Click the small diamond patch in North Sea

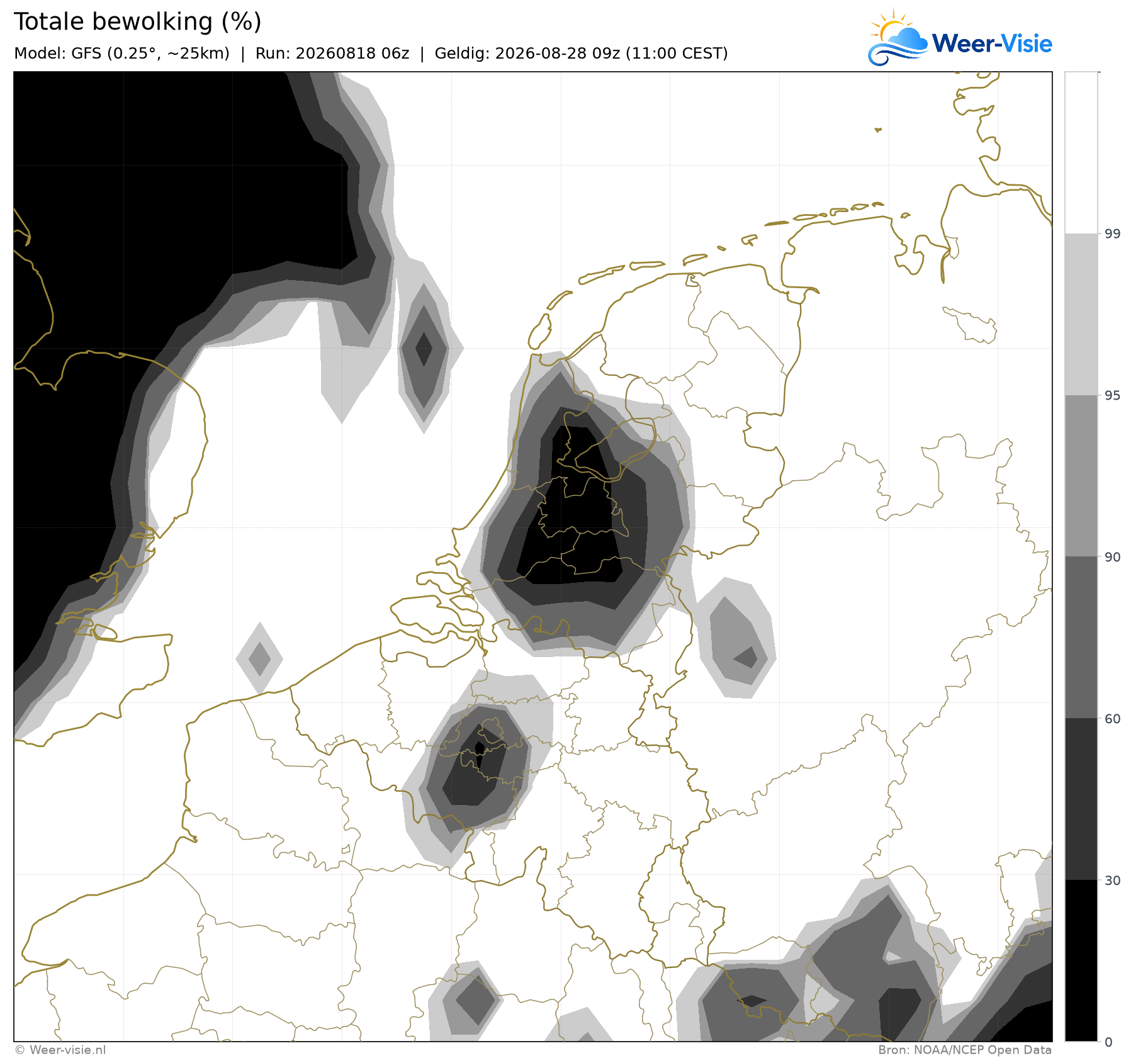(x=424, y=348)
